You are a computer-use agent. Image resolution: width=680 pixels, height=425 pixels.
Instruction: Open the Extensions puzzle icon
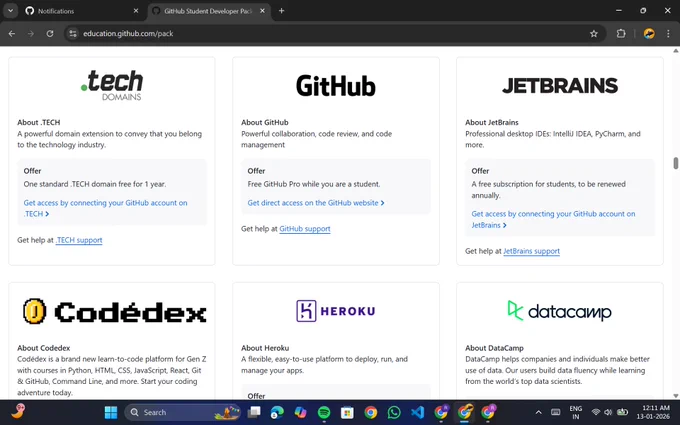pyautogui.click(x=621, y=33)
